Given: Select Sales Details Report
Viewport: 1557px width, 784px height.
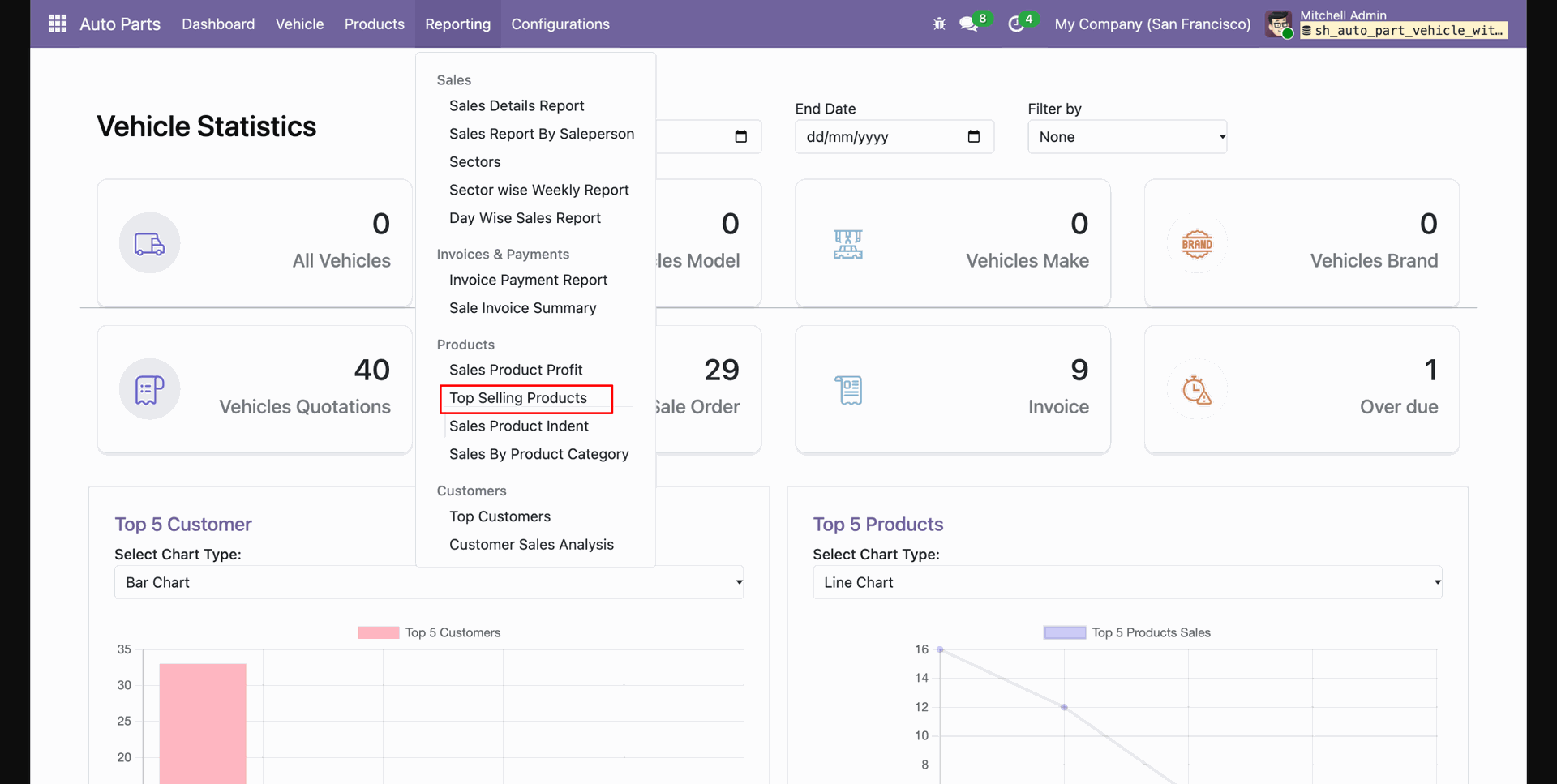Looking at the screenshot, I should click(517, 105).
